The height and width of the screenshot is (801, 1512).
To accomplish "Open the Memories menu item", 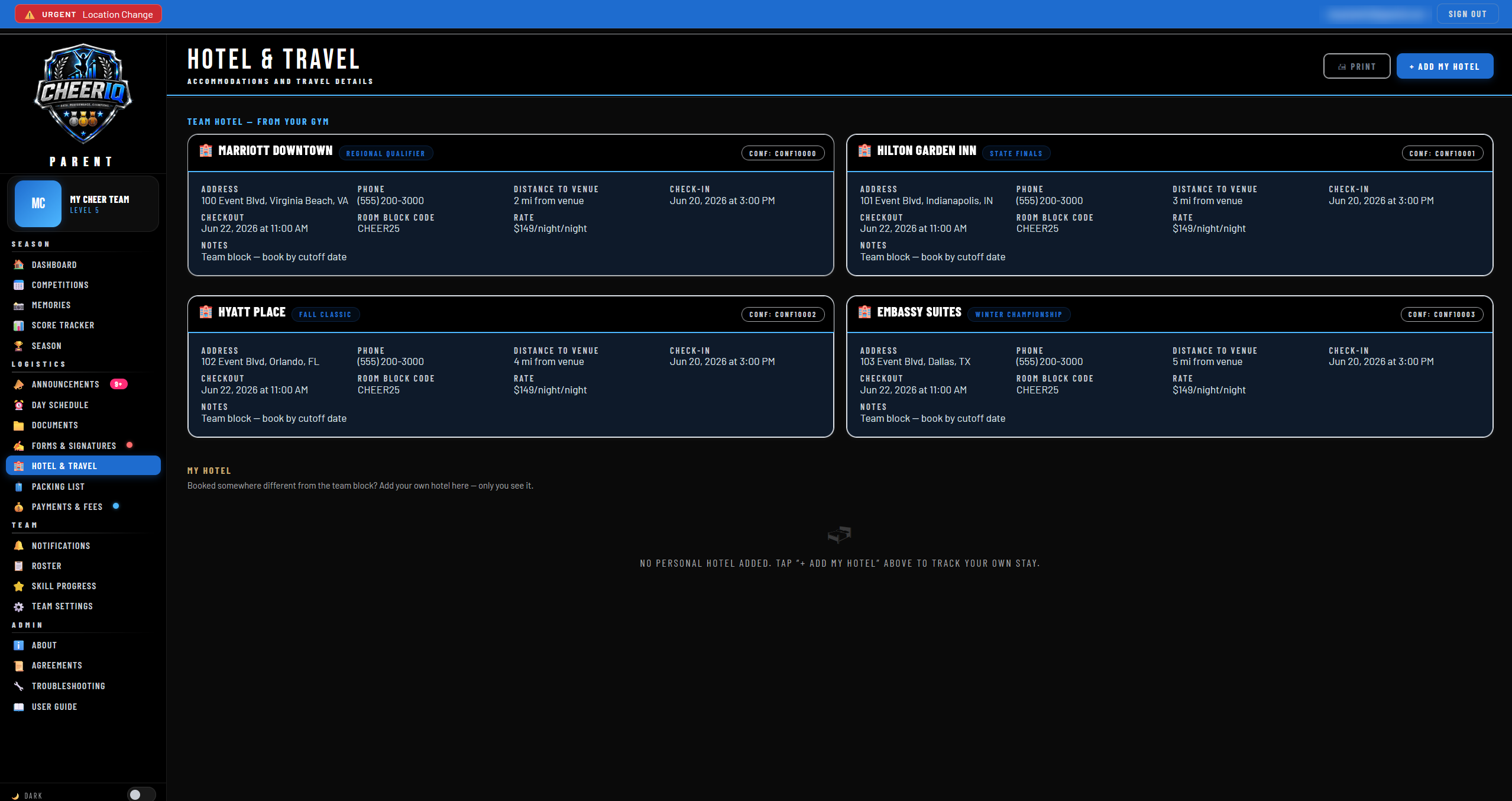I will coord(83,305).
